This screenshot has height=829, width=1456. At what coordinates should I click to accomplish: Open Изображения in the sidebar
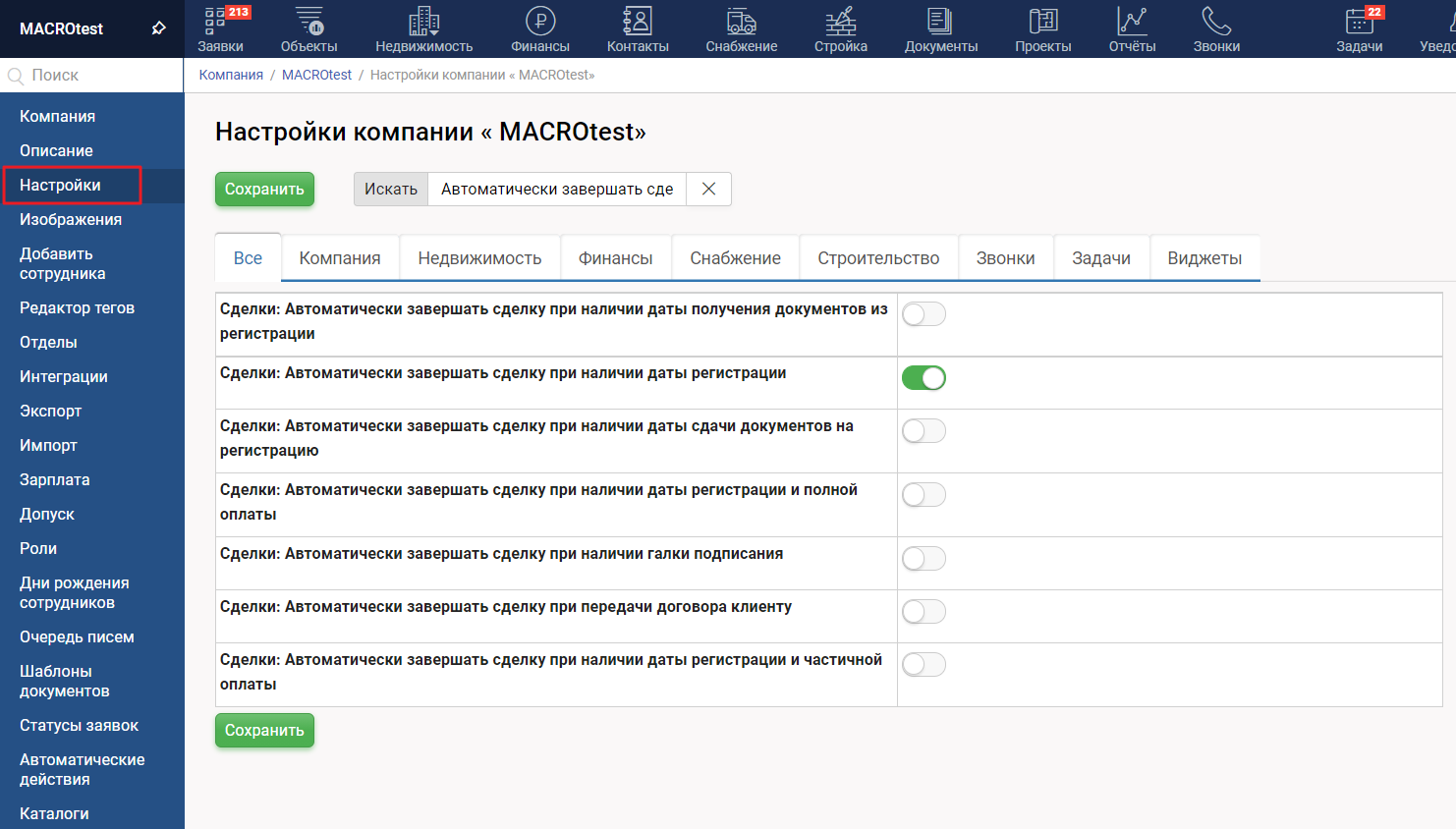[x=71, y=219]
